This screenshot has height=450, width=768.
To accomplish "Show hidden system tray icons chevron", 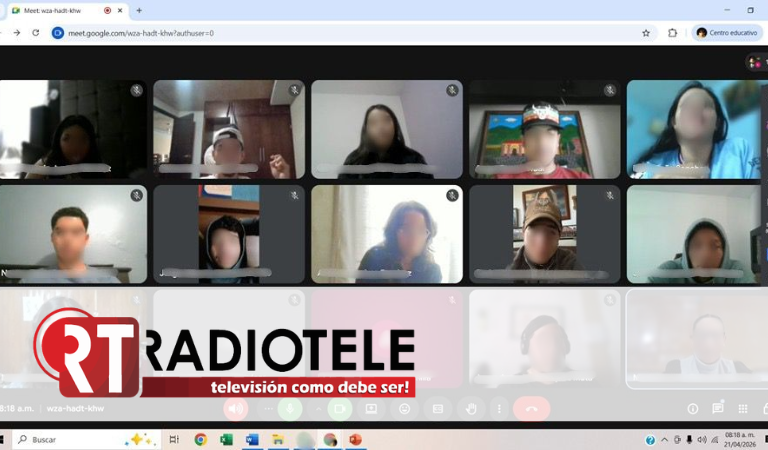I will tap(664, 439).
